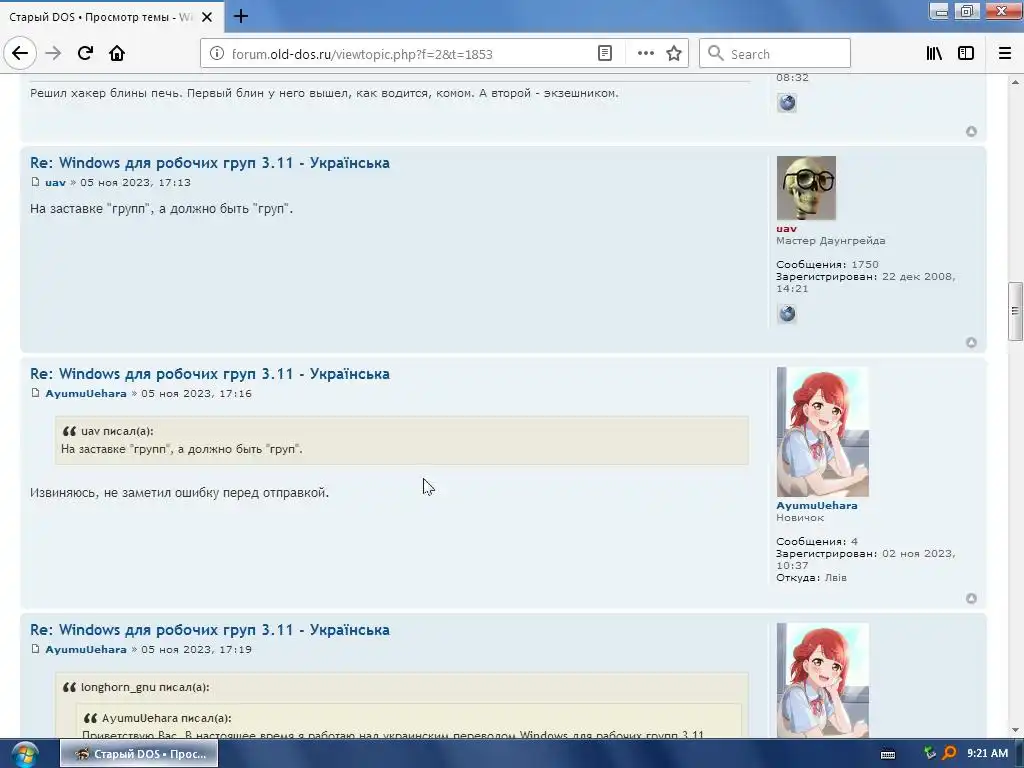Open the Library icon in toolbar

click(x=934, y=54)
